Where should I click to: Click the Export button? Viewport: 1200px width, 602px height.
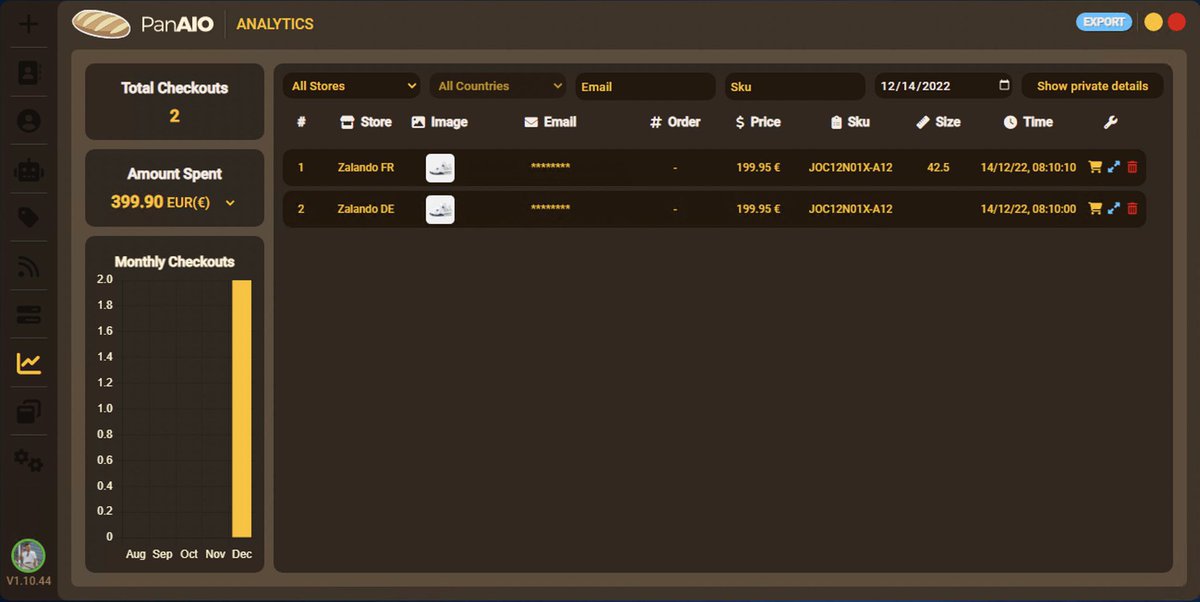pyautogui.click(x=1104, y=22)
